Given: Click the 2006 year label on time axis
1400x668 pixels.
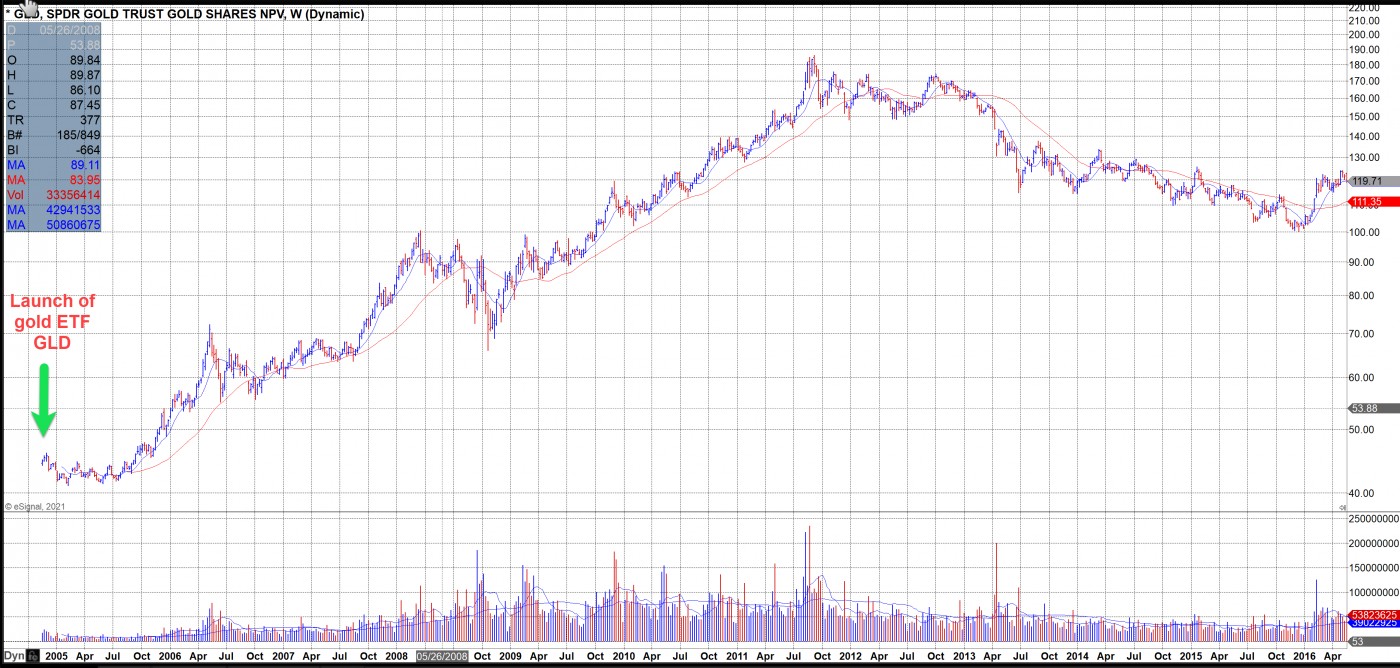Looking at the screenshot, I should coord(170,657).
